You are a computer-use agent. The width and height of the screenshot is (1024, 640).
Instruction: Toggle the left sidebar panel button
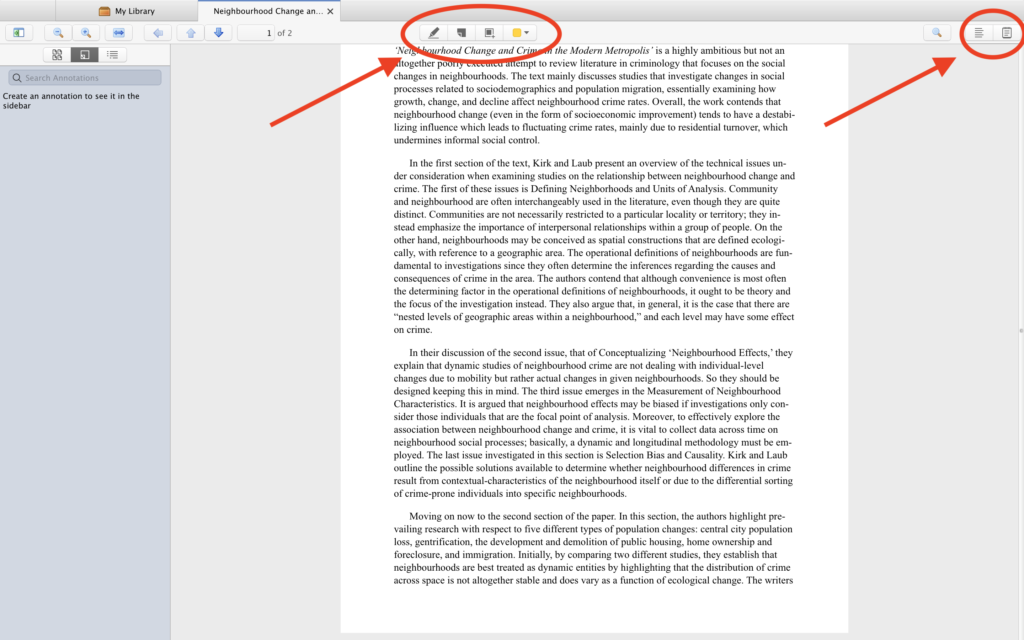click(x=19, y=33)
